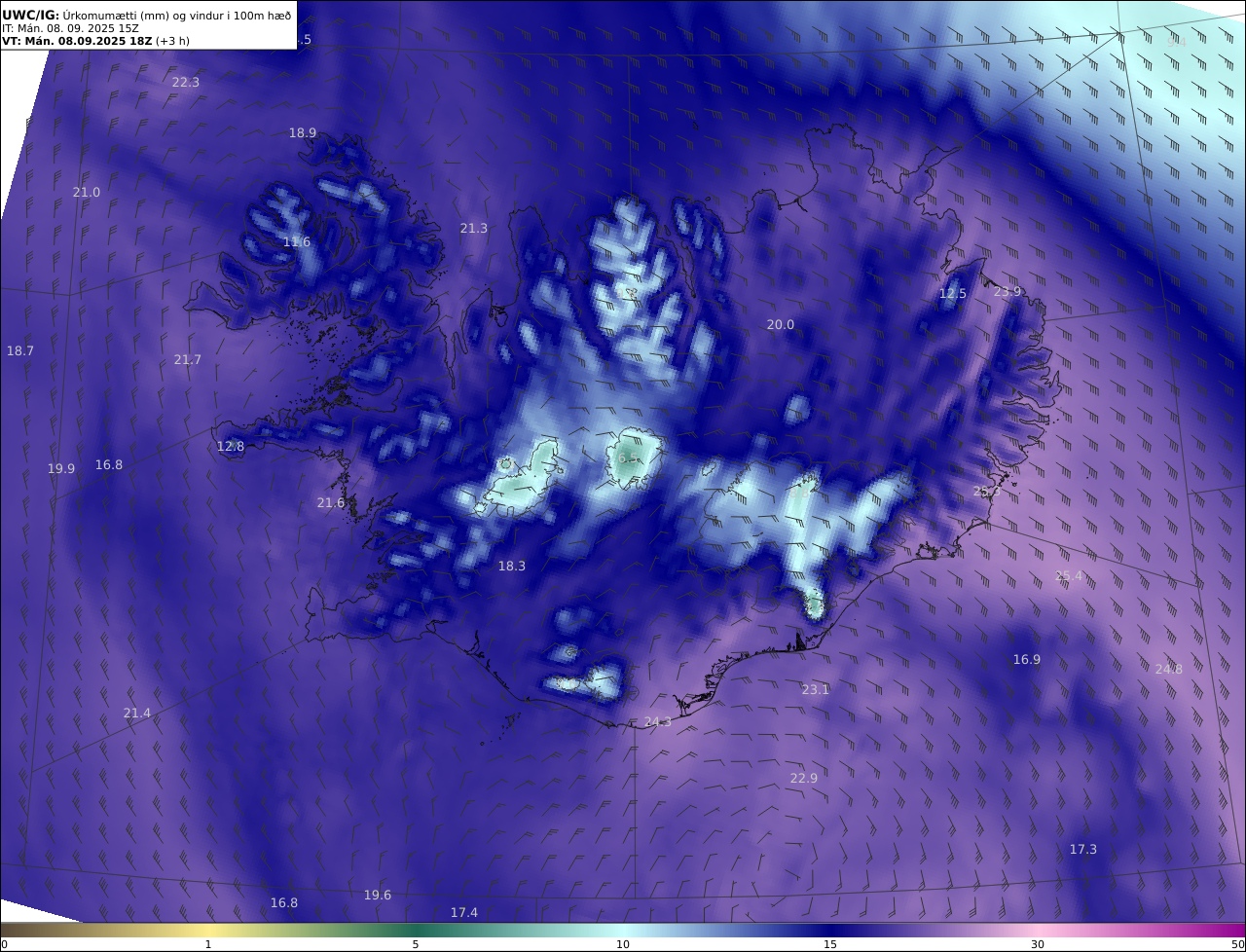The width and height of the screenshot is (1246, 952).
Task: Click the 21.7 value label
Action: tap(188, 360)
